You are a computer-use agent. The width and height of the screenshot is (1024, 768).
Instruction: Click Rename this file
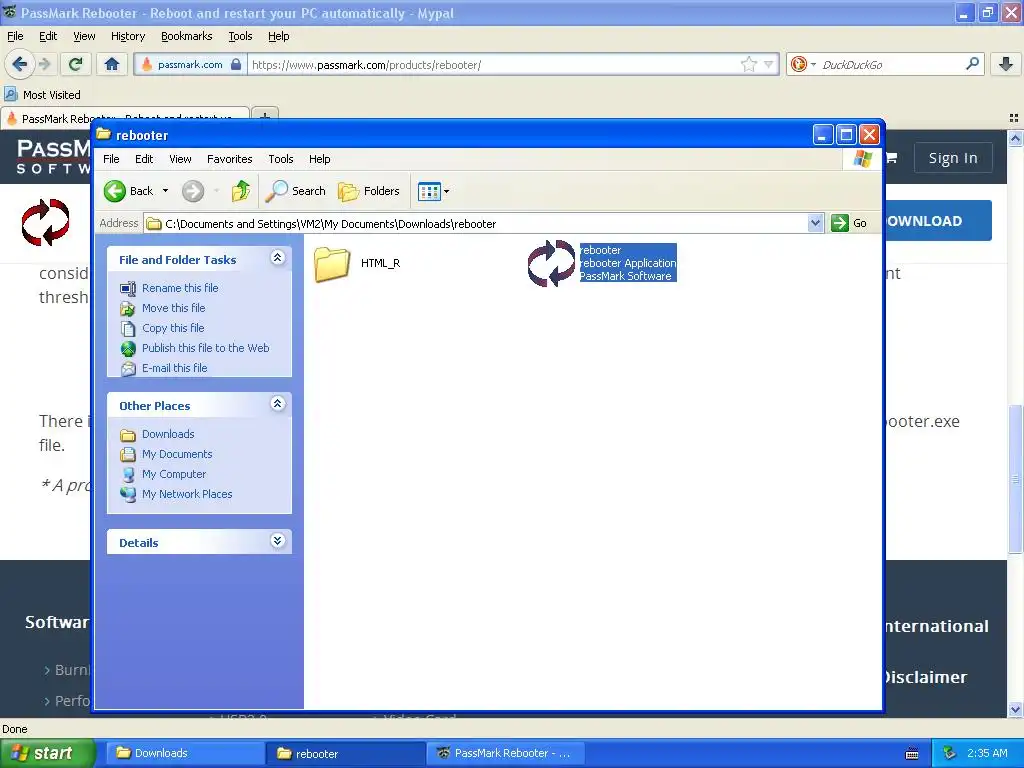pyautogui.click(x=180, y=288)
